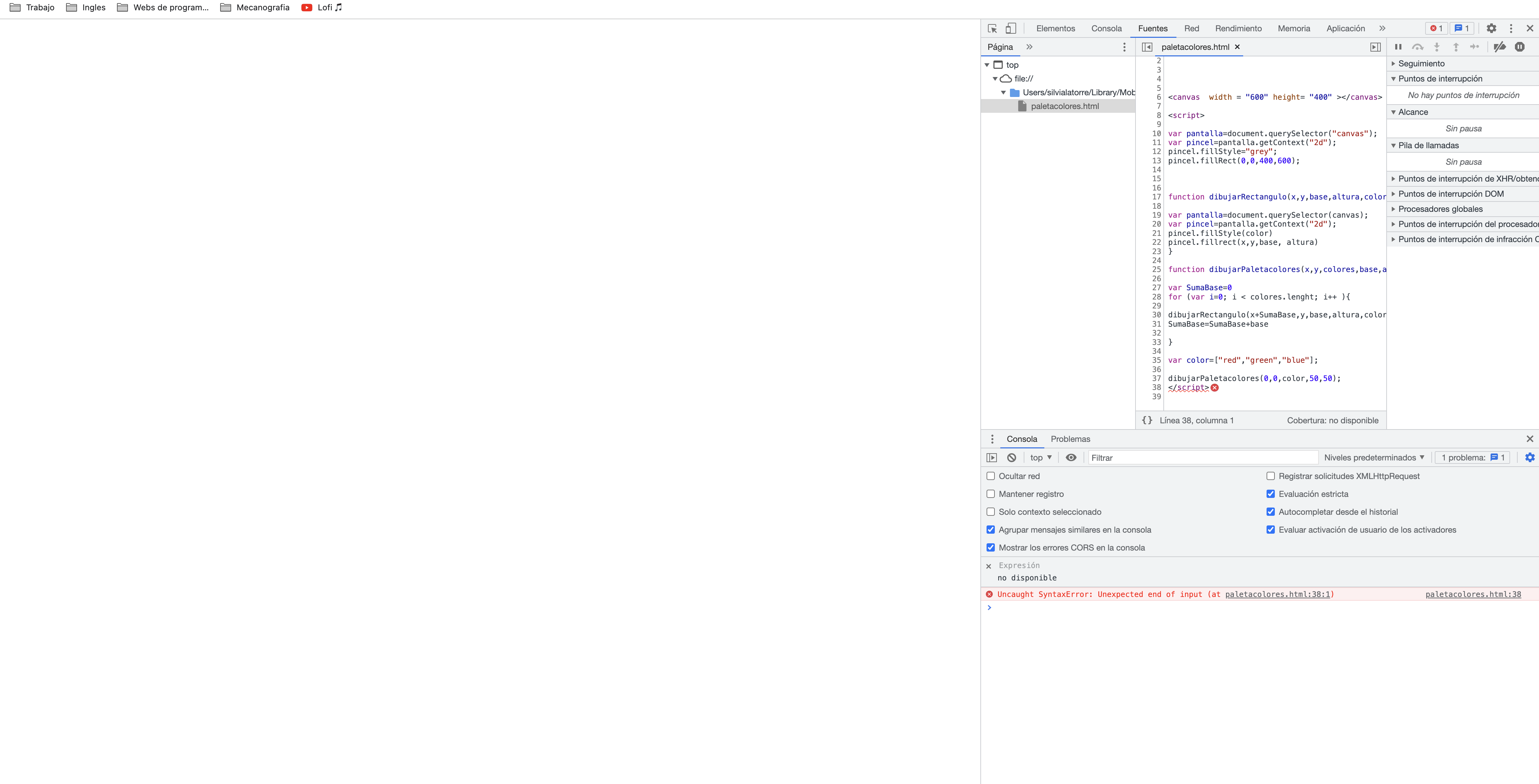
Task: Collapse the Pila de llamadas section
Action: 1393,145
